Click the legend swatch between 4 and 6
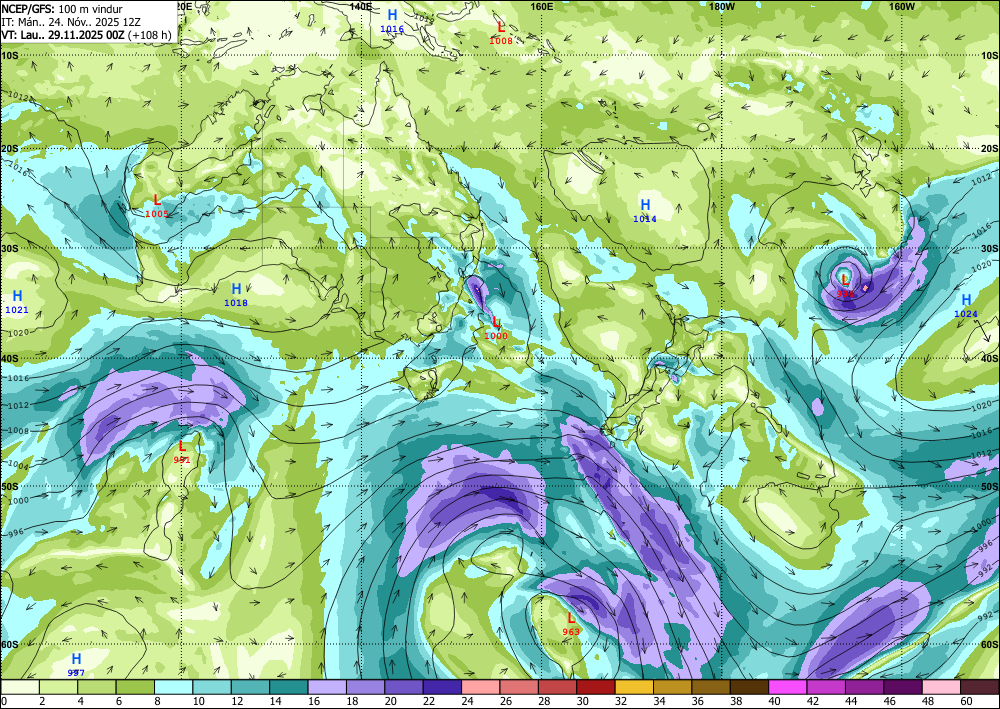Image resolution: width=1000 pixels, height=709 pixels. click(97, 687)
